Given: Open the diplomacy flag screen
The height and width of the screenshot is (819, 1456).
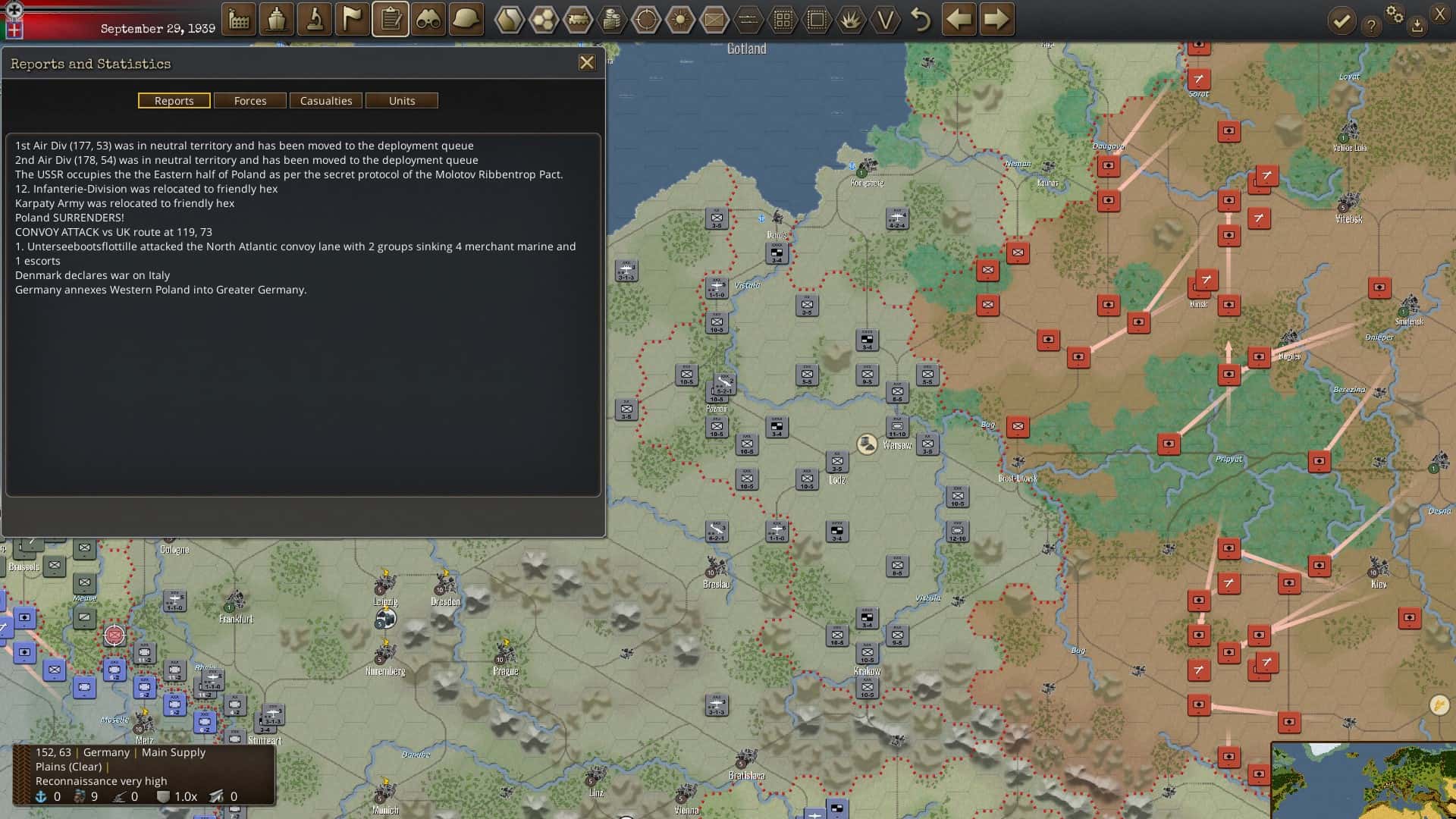Looking at the screenshot, I should pos(353,20).
